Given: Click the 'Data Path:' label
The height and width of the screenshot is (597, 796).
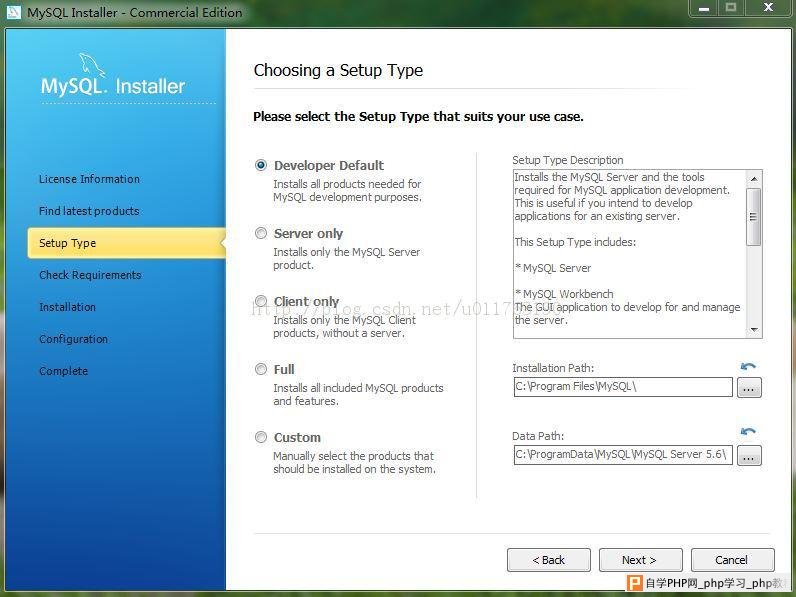Looking at the screenshot, I should [538, 436].
